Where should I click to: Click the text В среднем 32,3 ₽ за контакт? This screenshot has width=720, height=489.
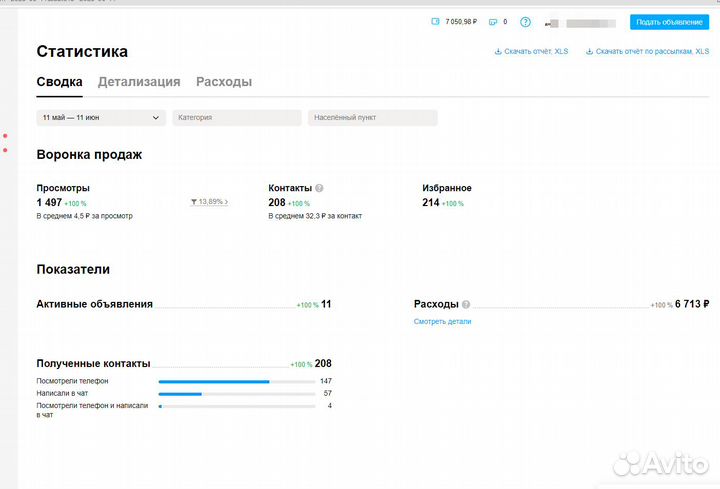315,216
